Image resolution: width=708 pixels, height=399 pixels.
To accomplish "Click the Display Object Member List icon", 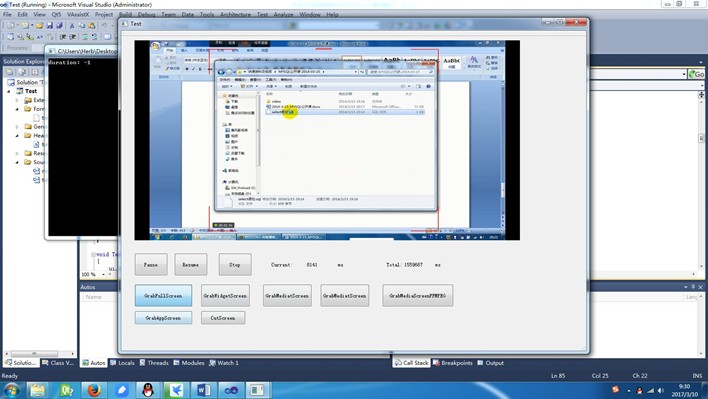I will (10, 37).
